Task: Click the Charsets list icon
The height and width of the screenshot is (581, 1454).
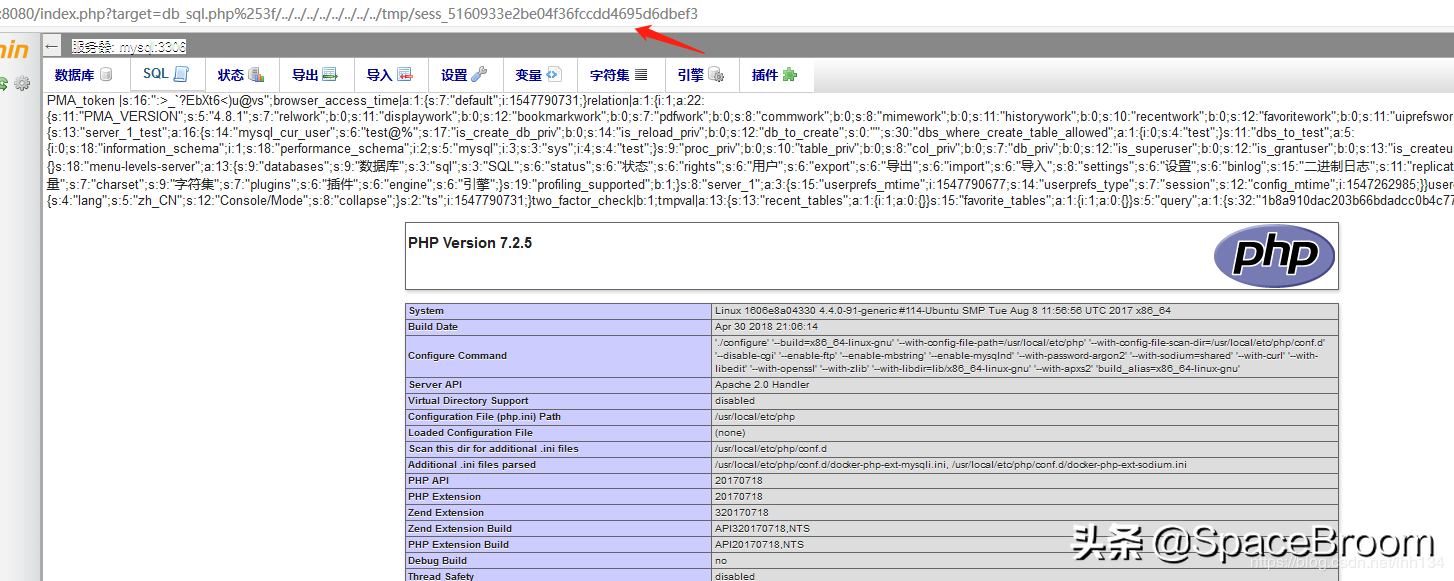Action: 639,74
